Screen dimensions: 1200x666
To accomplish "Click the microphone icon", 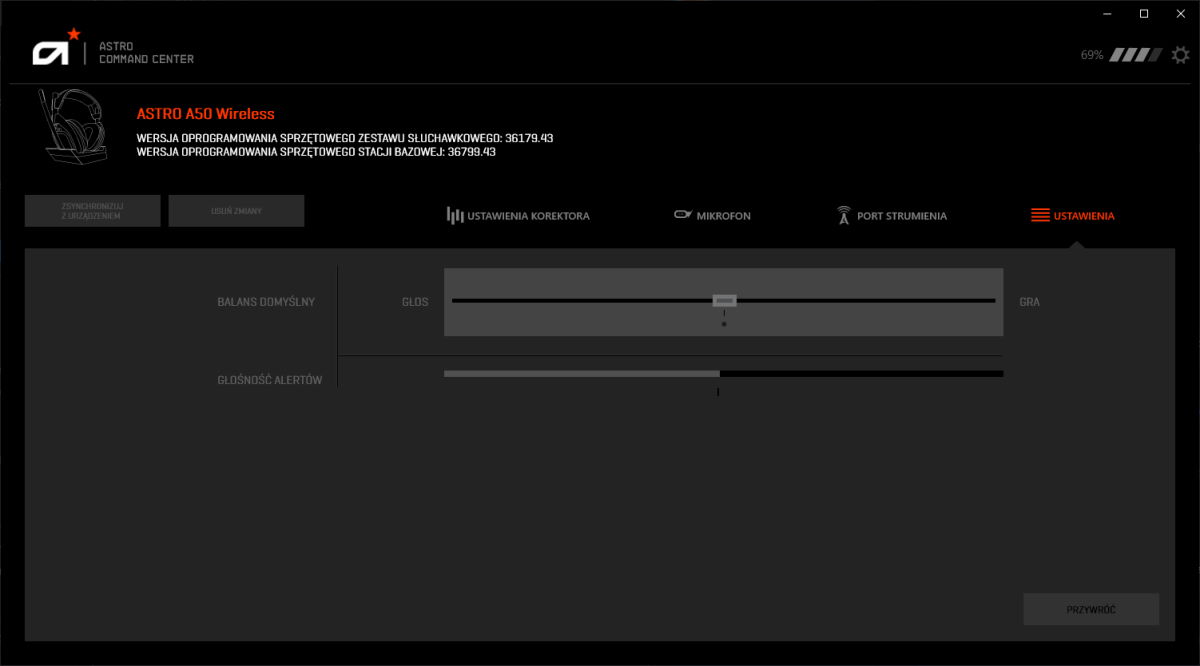I will coord(683,215).
